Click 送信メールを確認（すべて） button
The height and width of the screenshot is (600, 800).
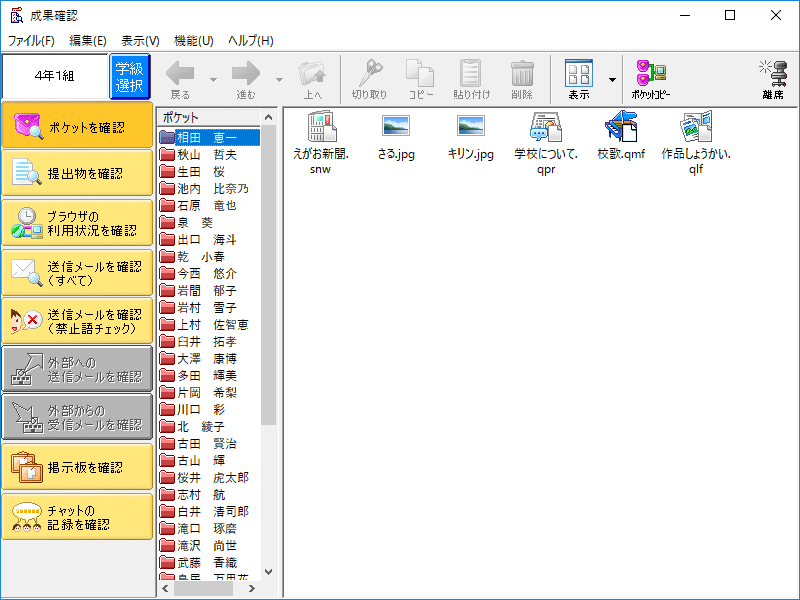tap(77, 272)
